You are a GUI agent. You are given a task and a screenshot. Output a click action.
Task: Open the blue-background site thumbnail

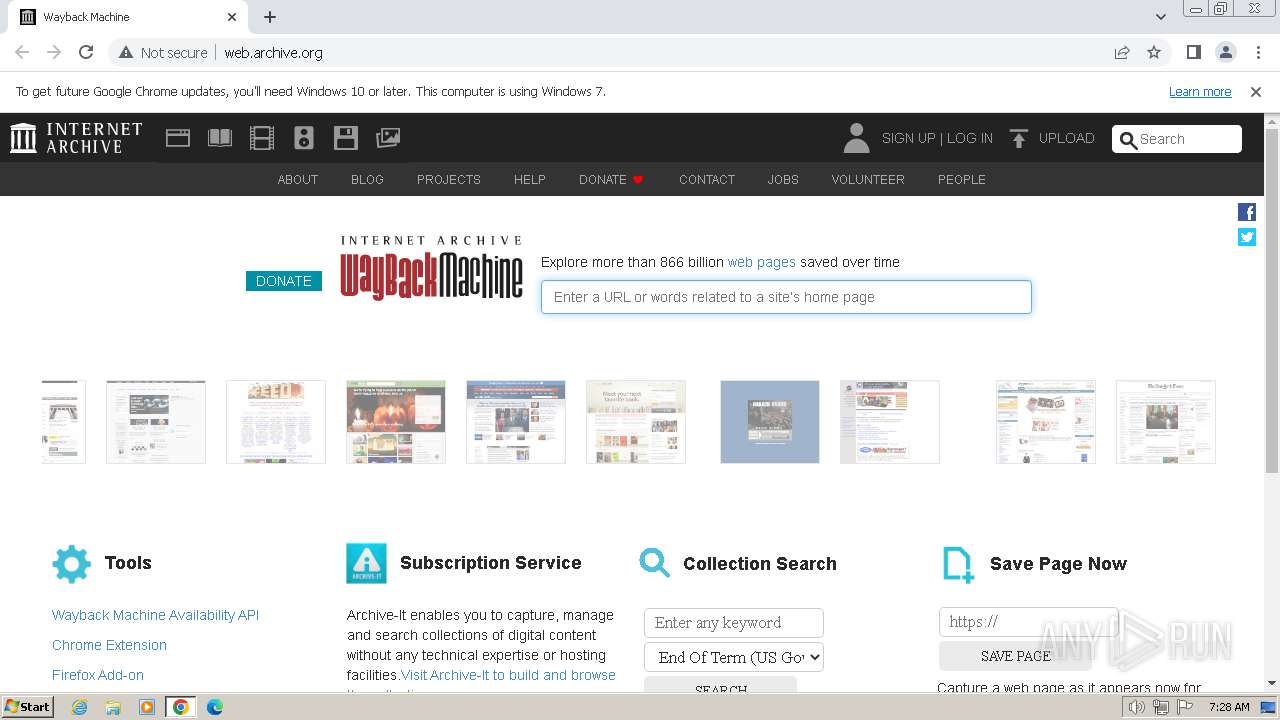(770, 422)
